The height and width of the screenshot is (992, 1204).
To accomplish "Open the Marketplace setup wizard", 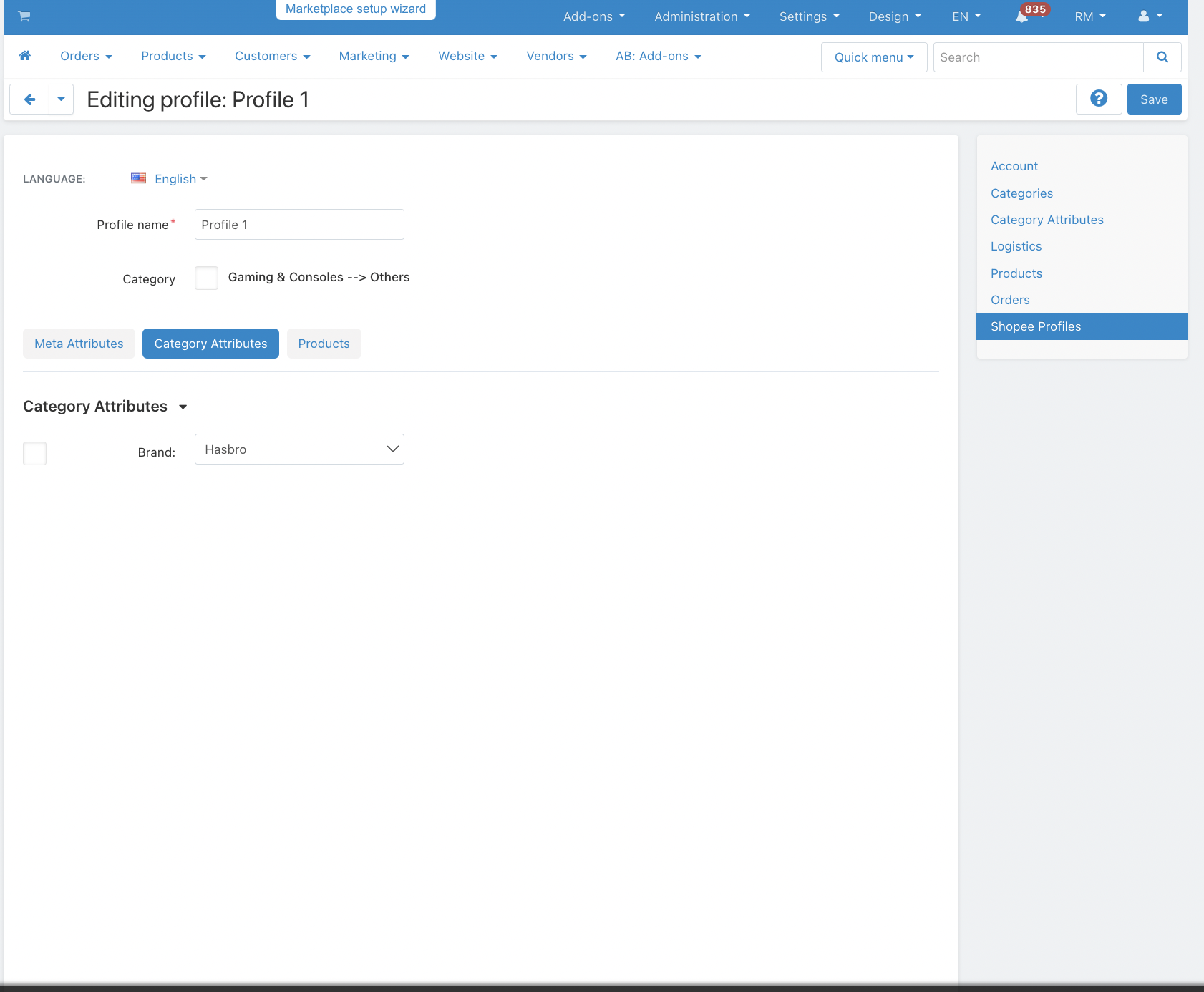I will [x=356, y=9].
